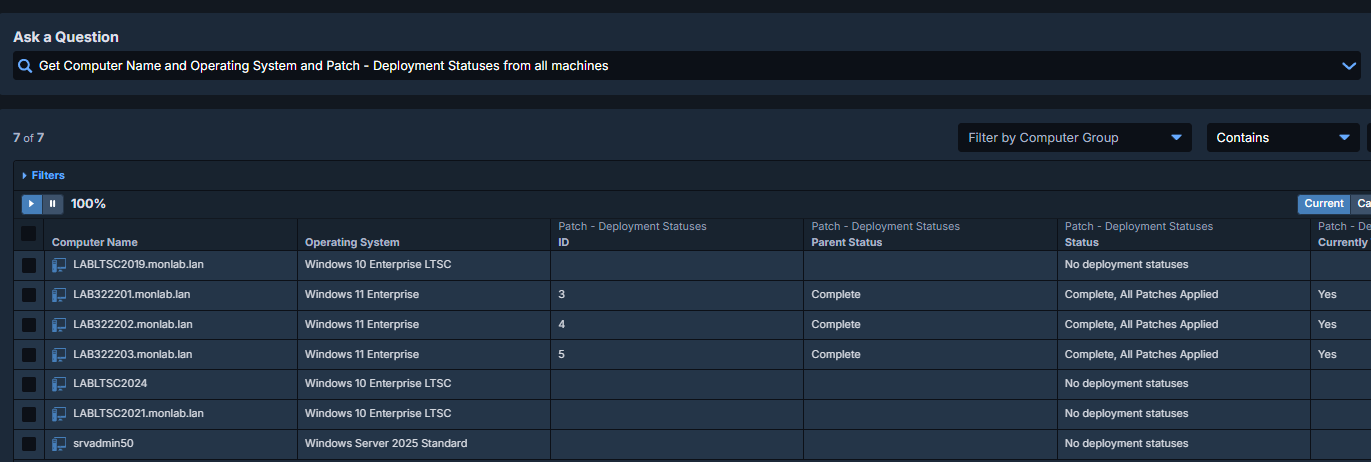Open the Filter by Computer Group dropdown

[1074, 138]
